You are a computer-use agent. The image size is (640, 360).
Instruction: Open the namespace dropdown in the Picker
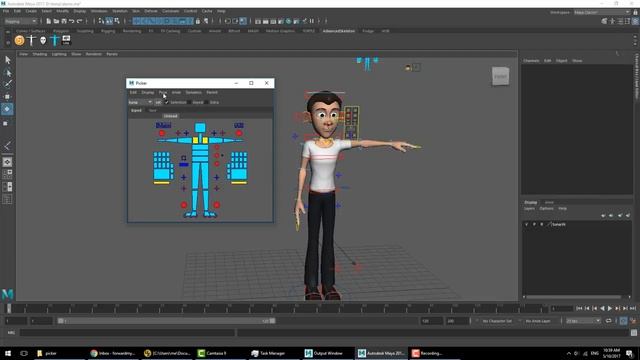140,102
